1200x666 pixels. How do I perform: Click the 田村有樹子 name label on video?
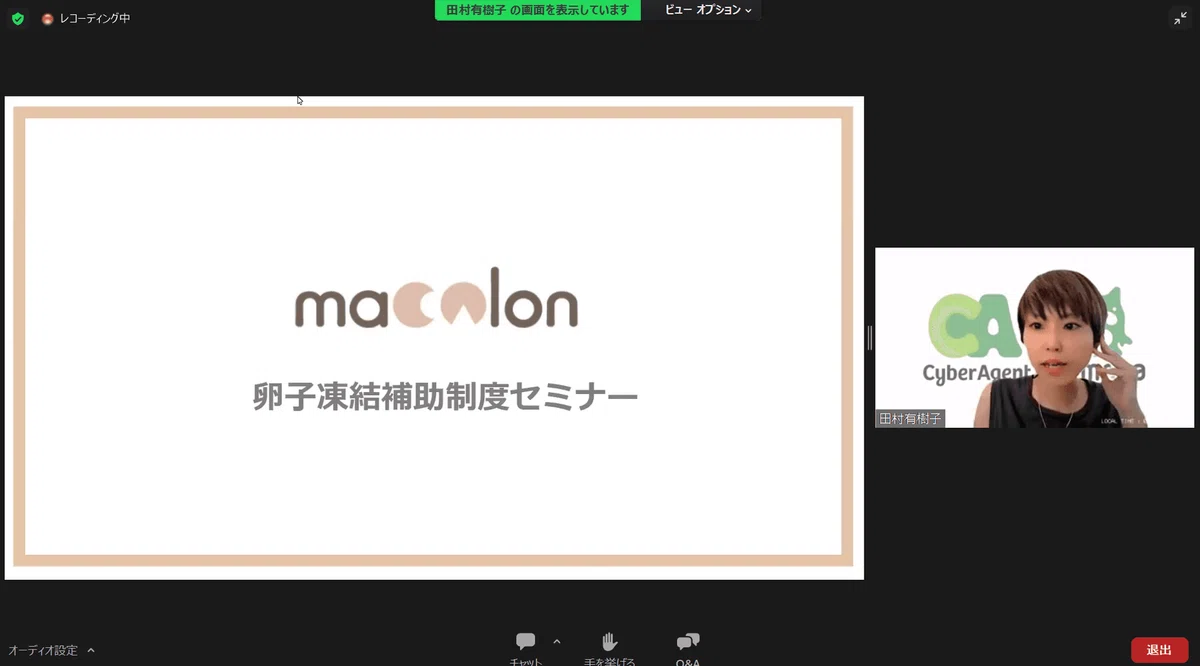click(x=910, y=419)
